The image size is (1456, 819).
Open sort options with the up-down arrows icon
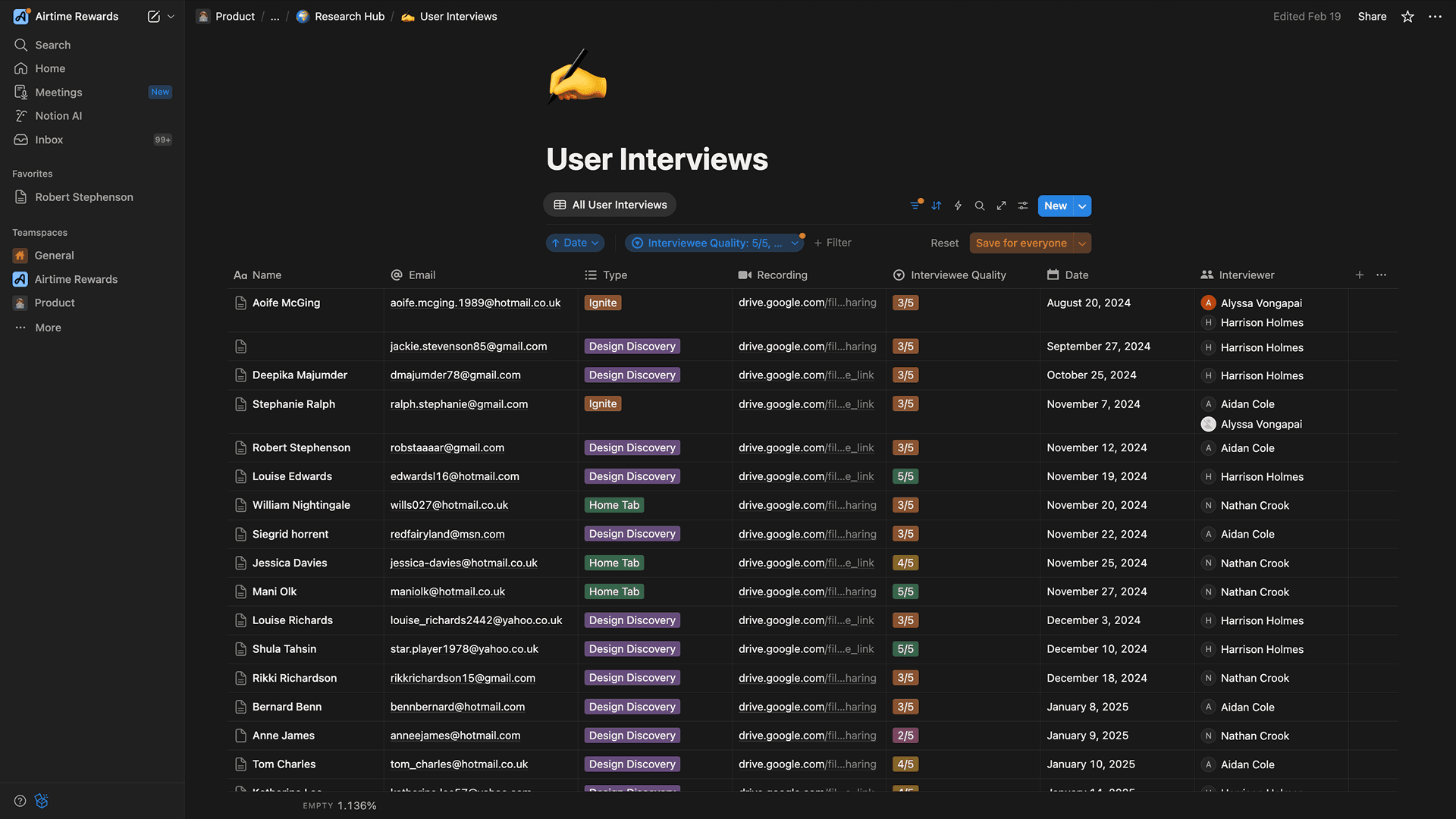[936, 206]
